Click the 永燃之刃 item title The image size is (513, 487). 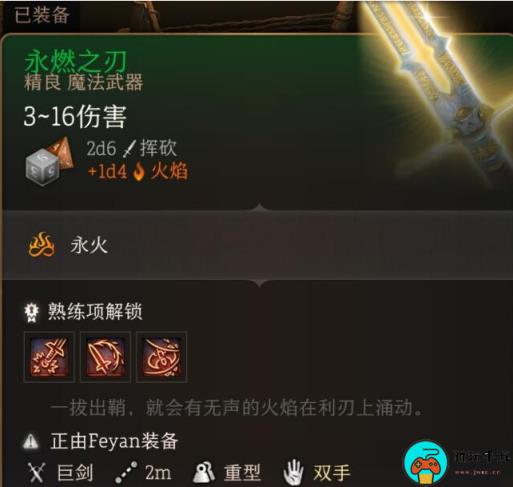click(76, 61)
